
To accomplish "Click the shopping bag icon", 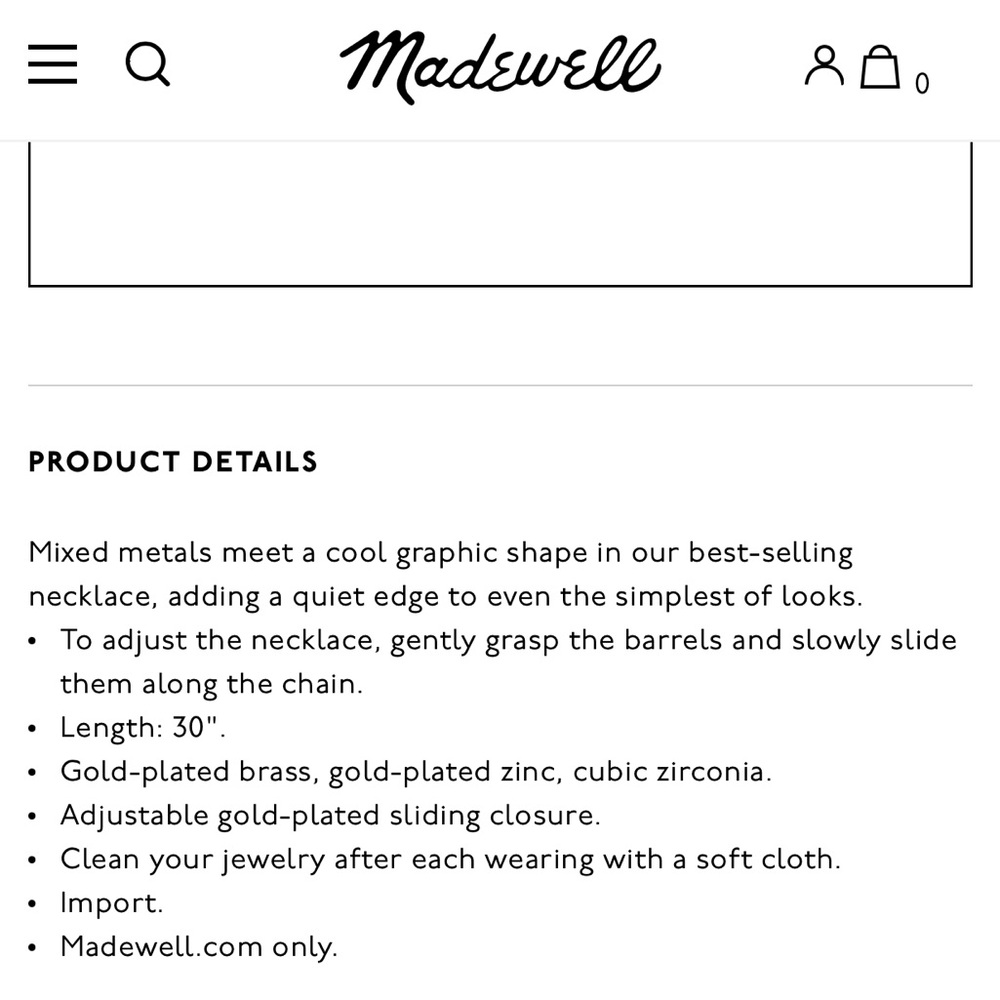I will 880,68.
